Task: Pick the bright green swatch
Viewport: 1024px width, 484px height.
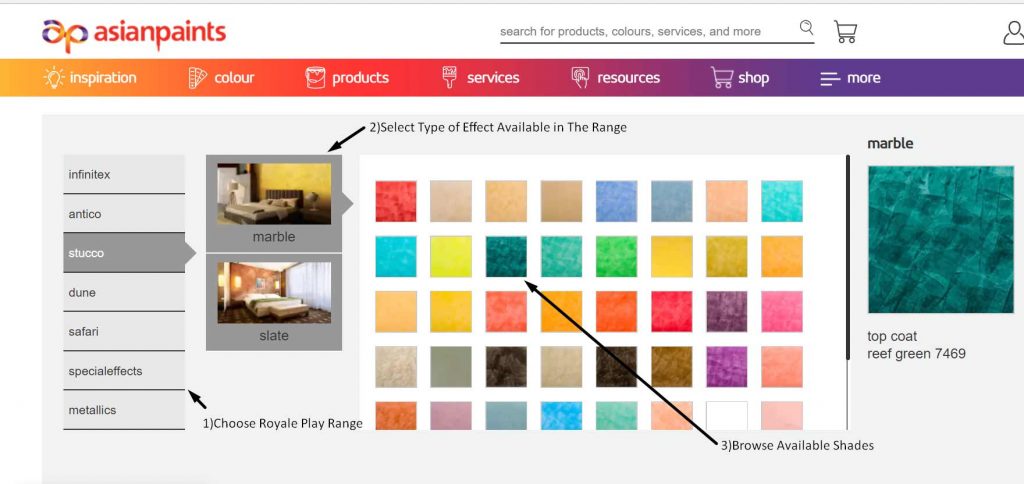Action: coord(616,257)
